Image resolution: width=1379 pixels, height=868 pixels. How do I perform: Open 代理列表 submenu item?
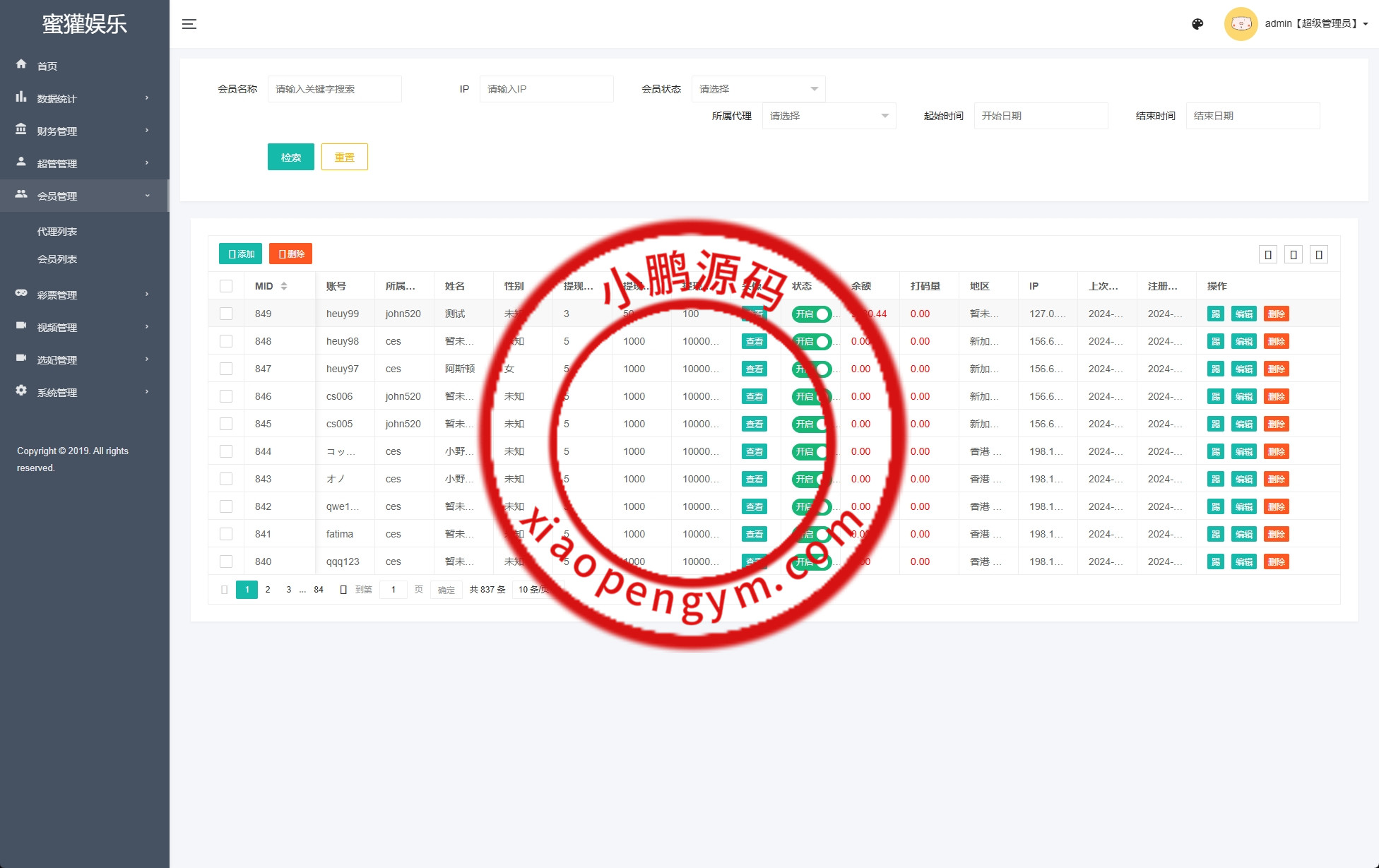(57, 232)
